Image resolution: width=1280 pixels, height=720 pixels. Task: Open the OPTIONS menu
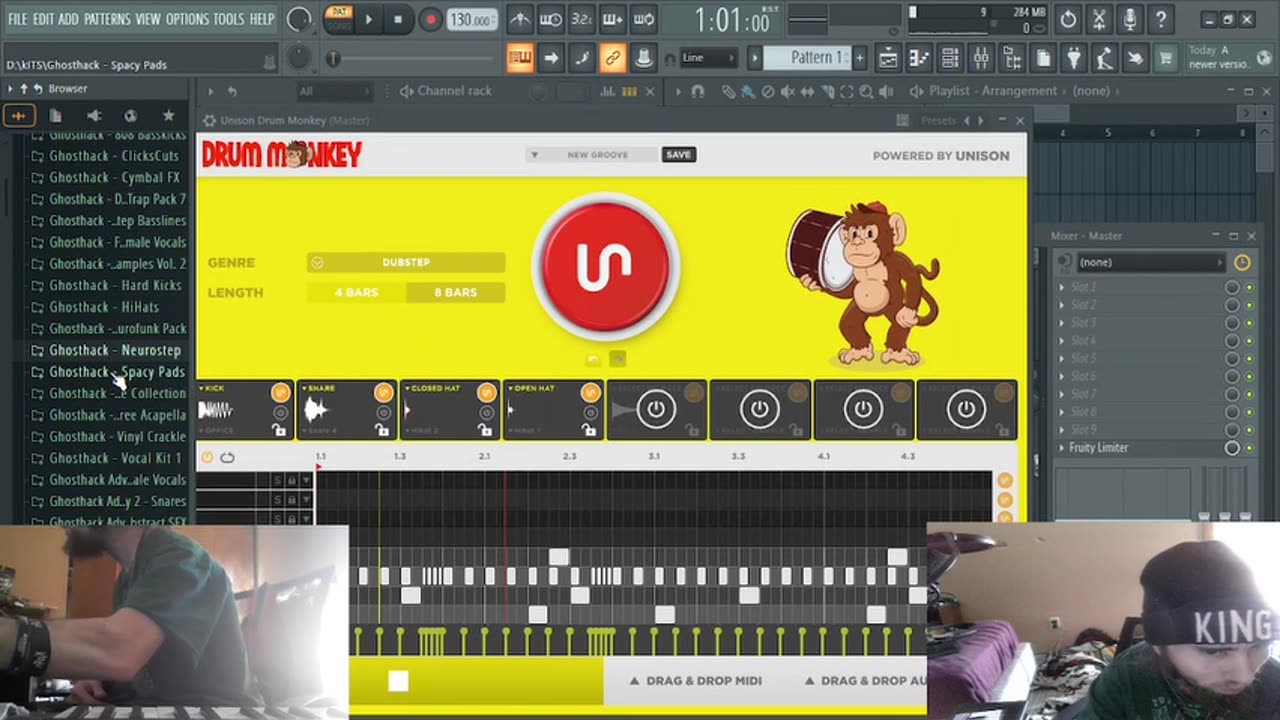tap(187, 19)
